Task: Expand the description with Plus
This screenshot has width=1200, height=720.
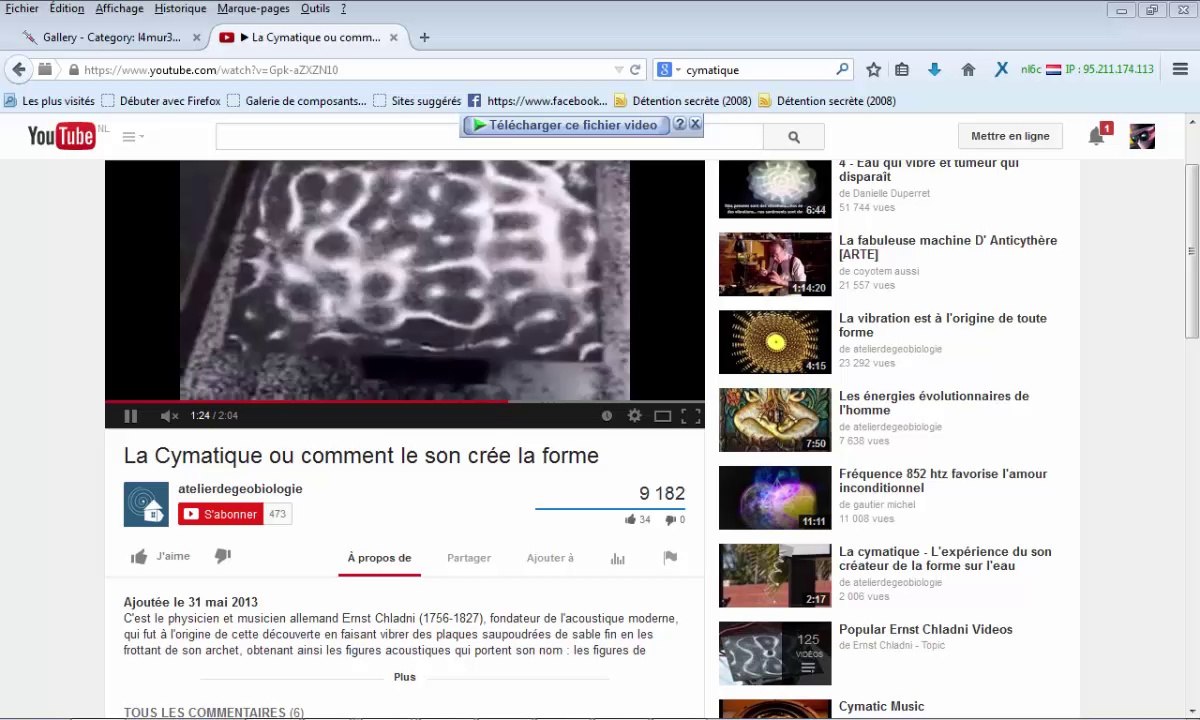Action: click(404, 677)
